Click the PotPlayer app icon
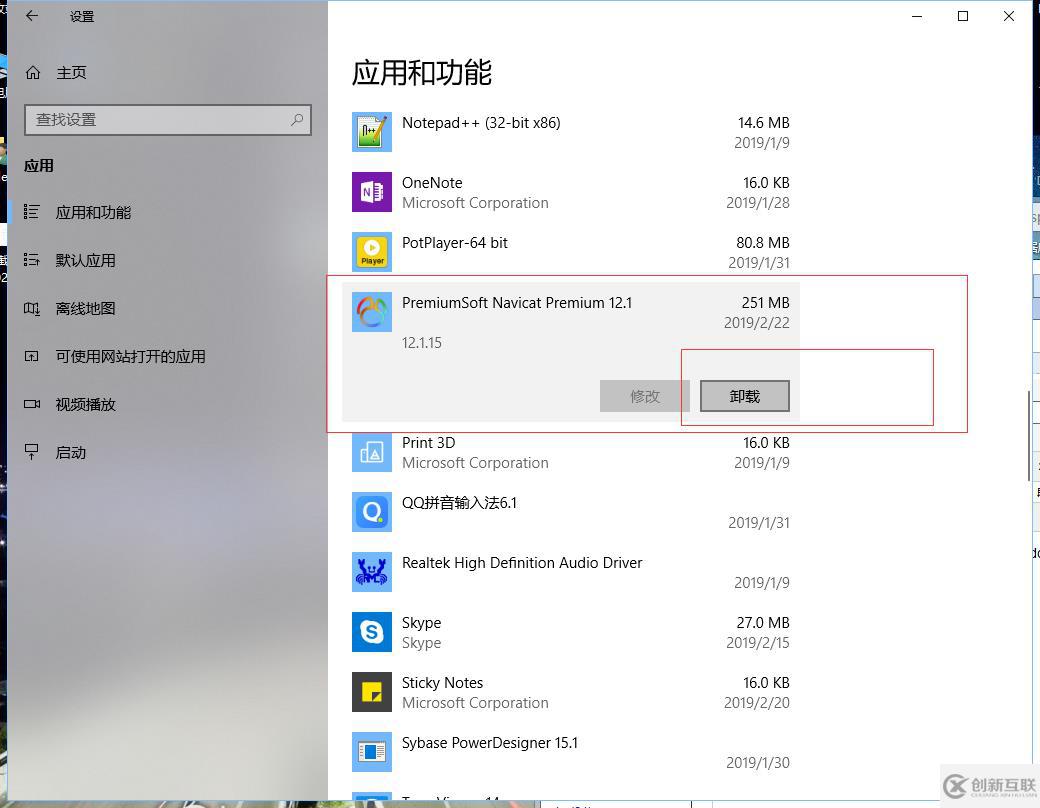Screen dimensions: 1040x808 tap(371, 252)
